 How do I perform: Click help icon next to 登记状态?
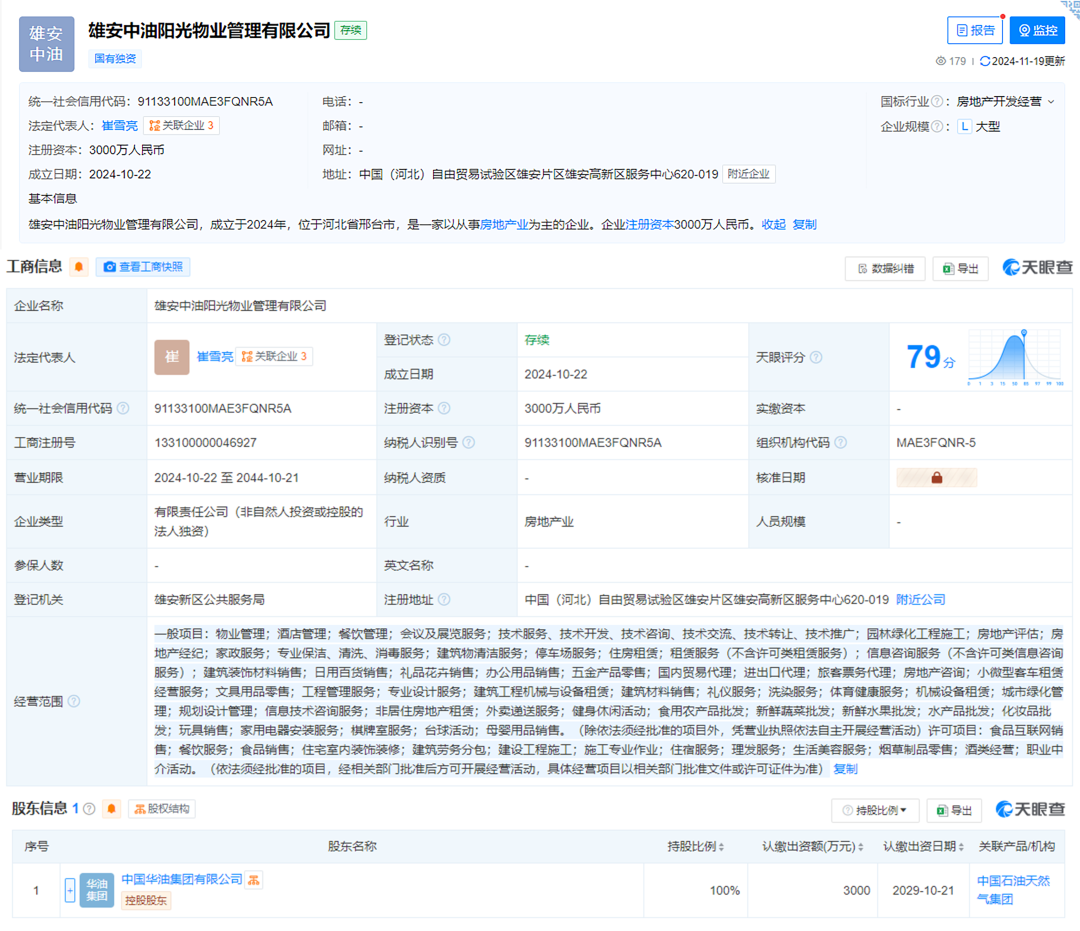[x=444, y=340]
